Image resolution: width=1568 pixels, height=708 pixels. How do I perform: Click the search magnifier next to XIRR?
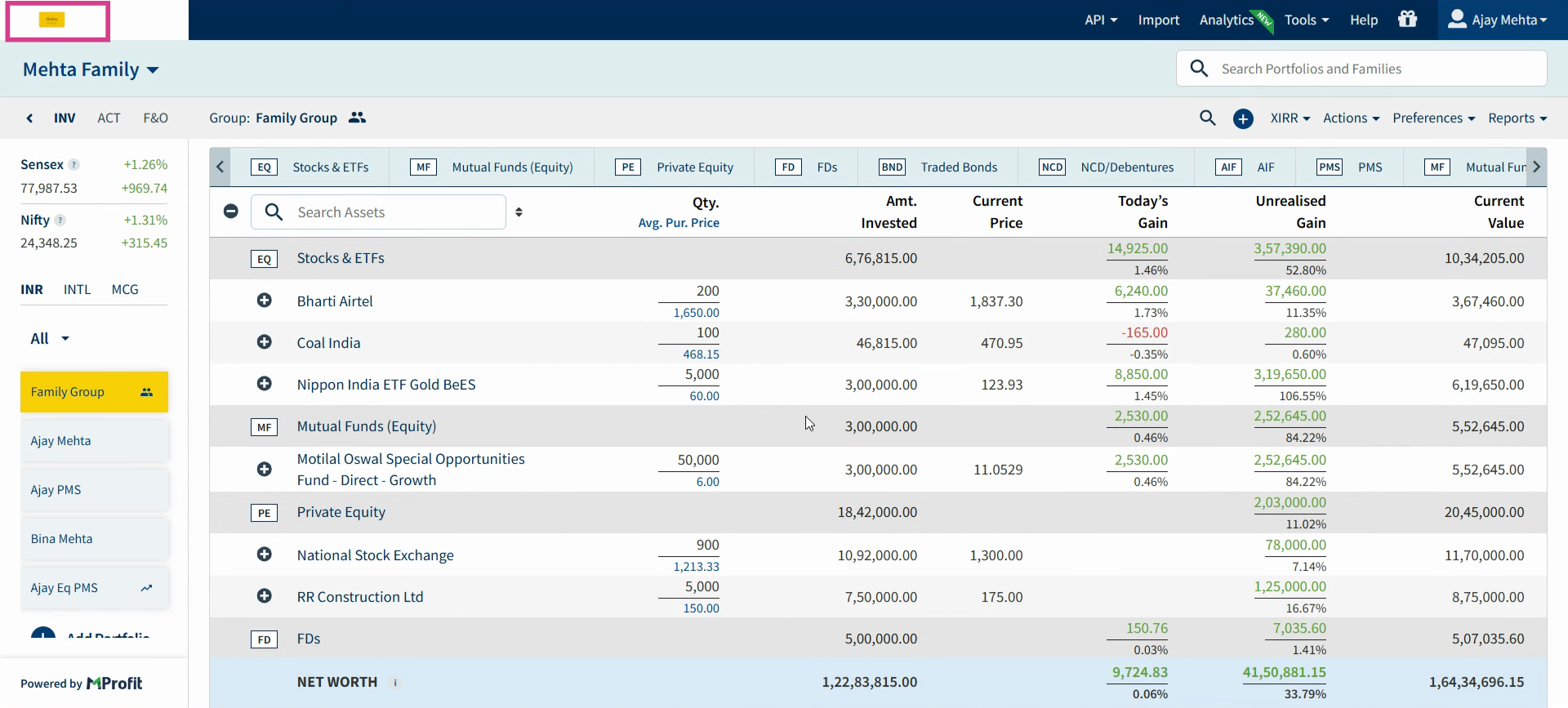(1207, 118)
